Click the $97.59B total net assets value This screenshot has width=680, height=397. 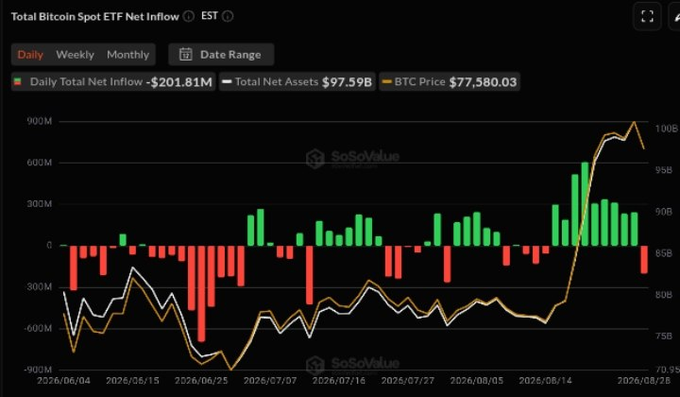point(347,82)
